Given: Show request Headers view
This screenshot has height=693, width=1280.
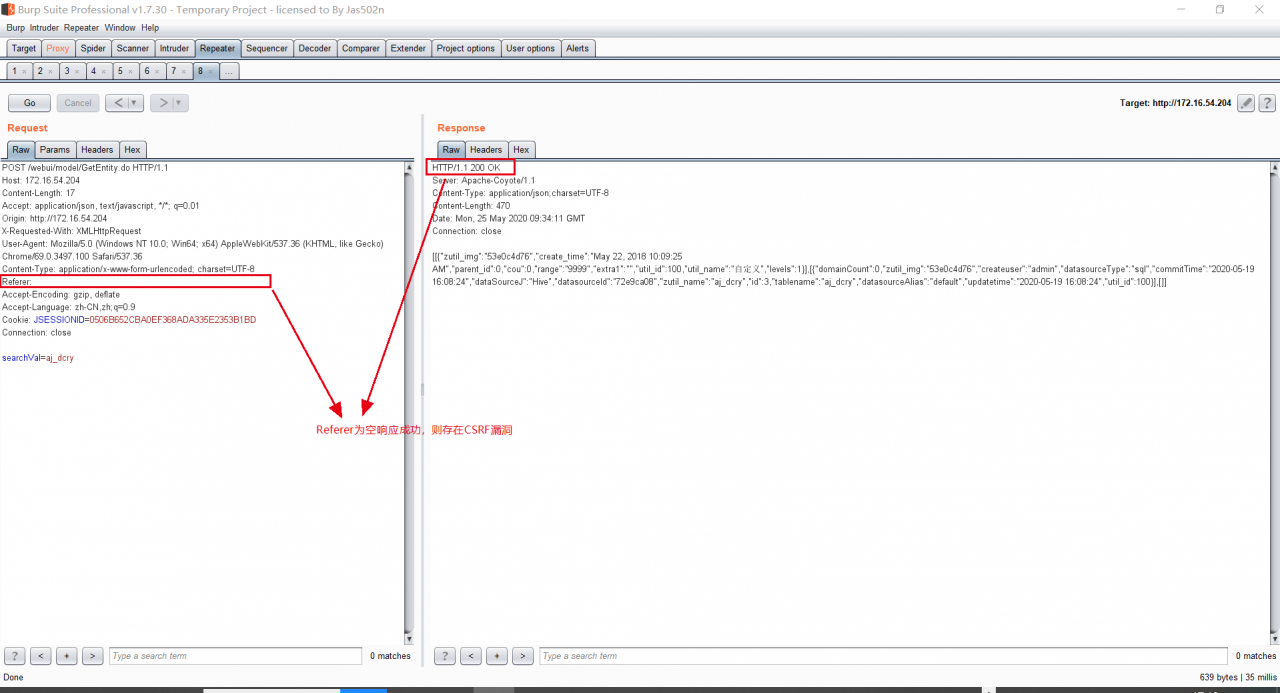Looking at the screenshot, I should click(97, 150).
